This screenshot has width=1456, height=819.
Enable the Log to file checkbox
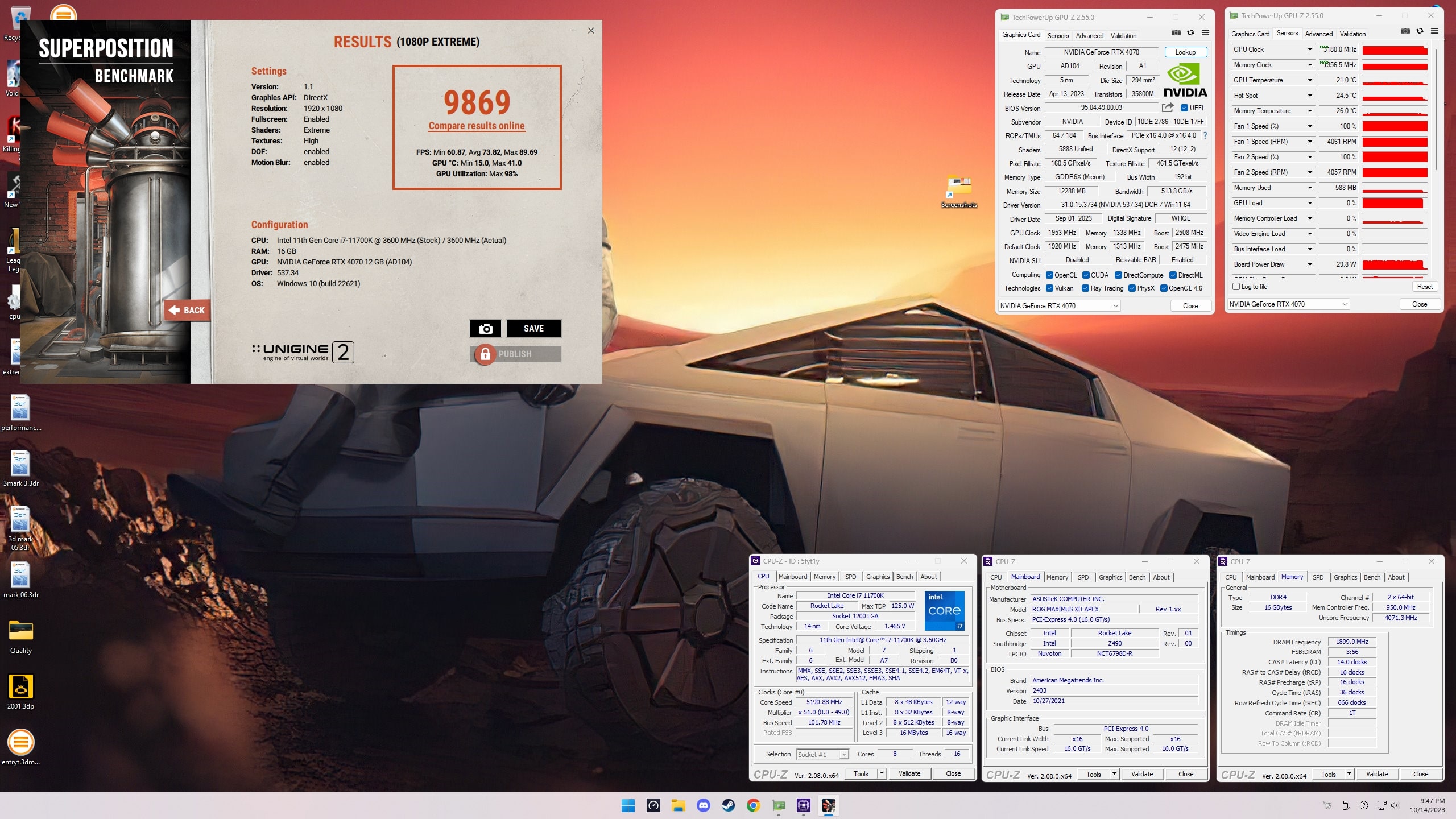1236,287
